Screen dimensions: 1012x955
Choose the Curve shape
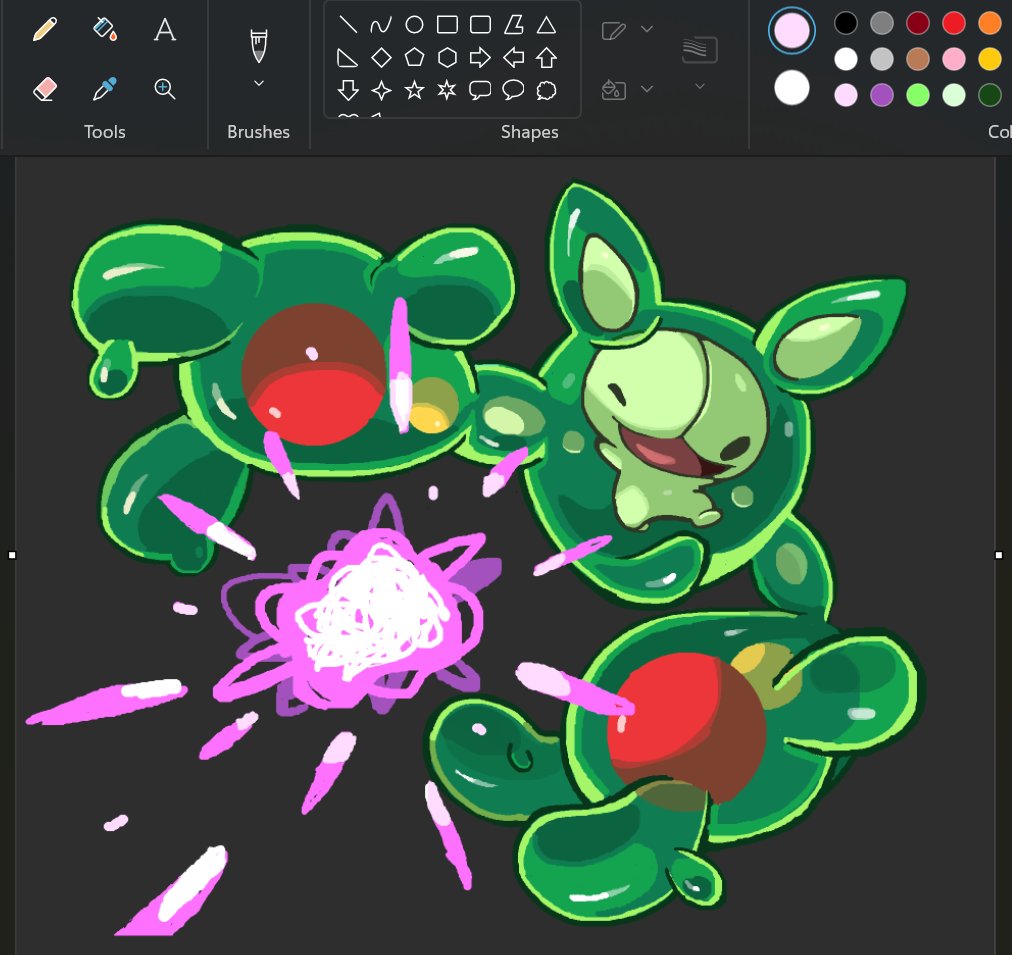[381, 25]
